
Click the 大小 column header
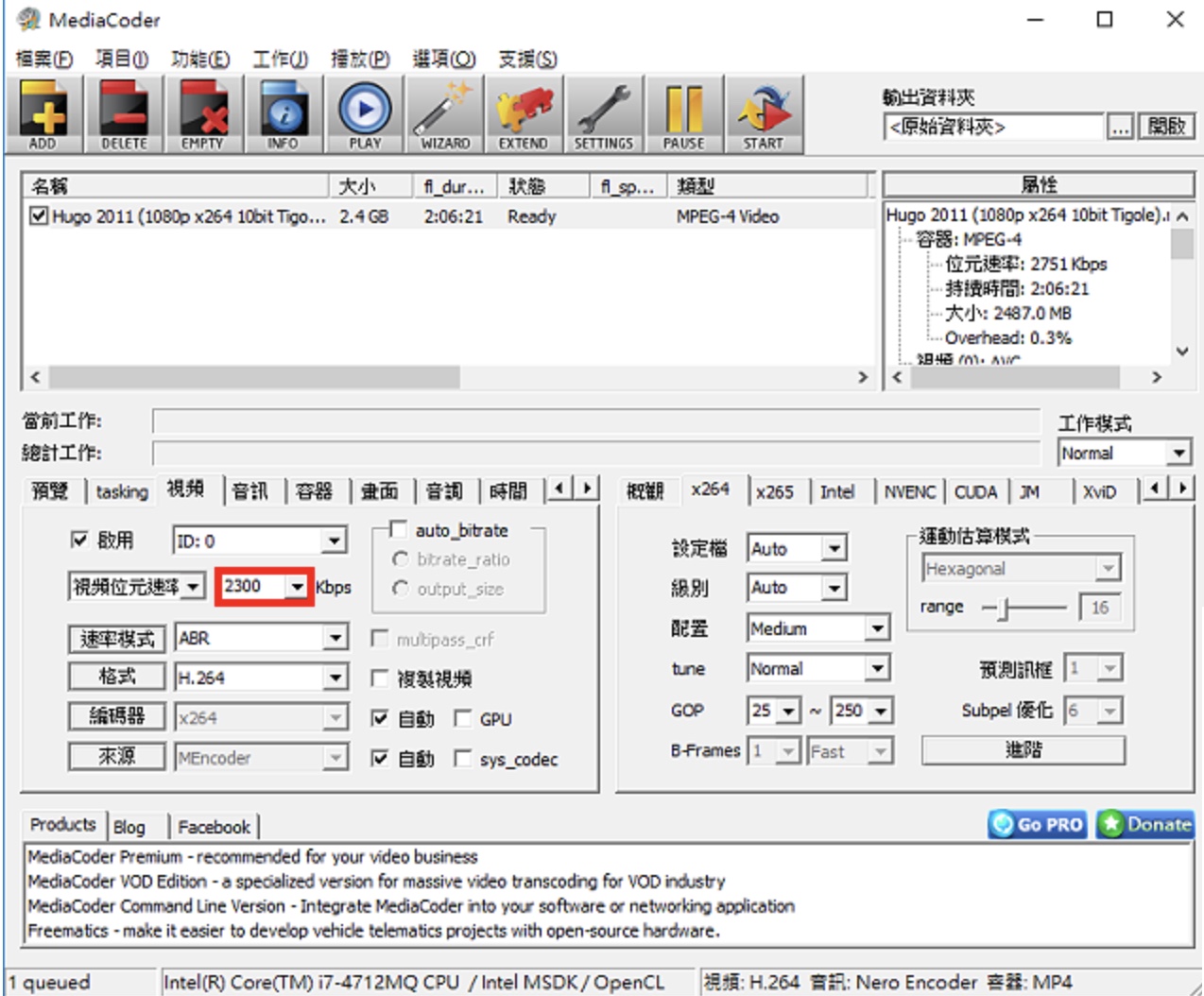click(x=372, y=185)
